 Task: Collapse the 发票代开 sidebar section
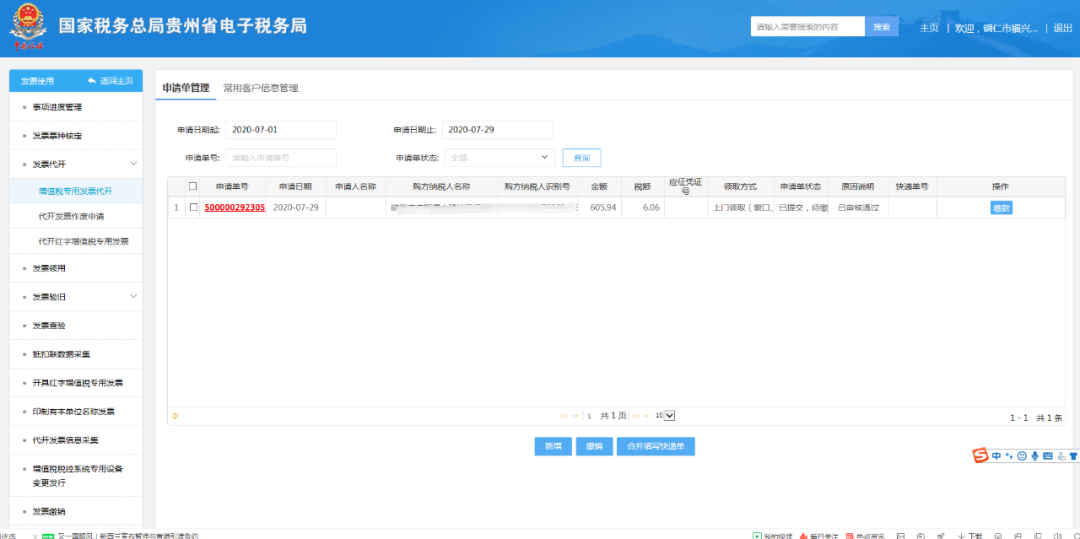(134, 164)
